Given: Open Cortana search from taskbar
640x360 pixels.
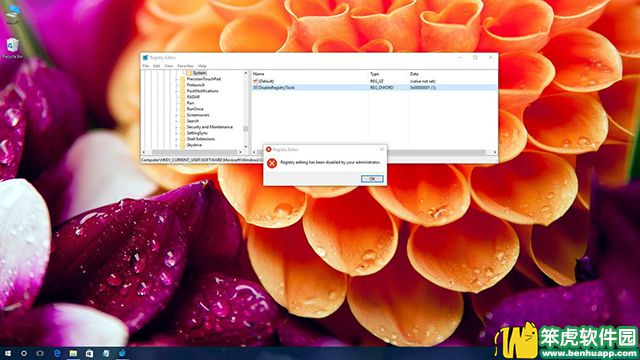Looking at the screenshot, I should click(24, 353).
